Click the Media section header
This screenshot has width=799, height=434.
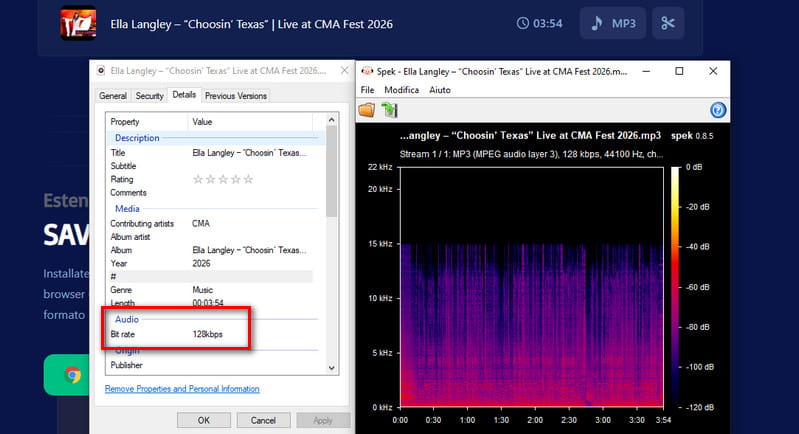coord(127,209)
